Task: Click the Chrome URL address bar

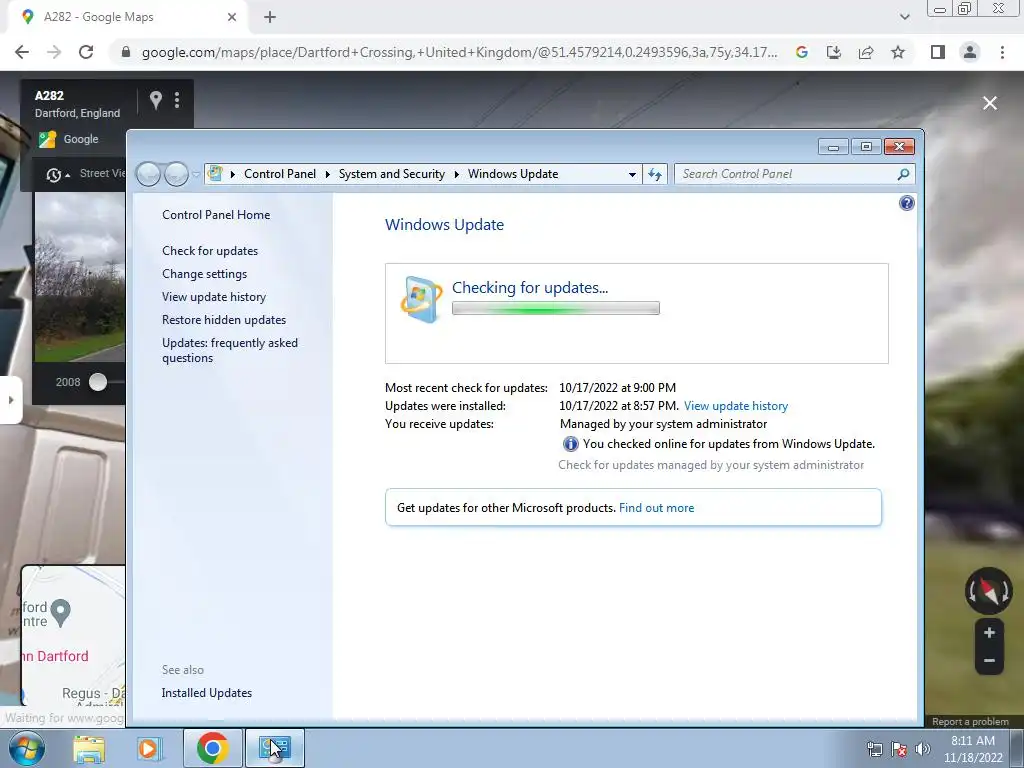Action: (459, 52)
